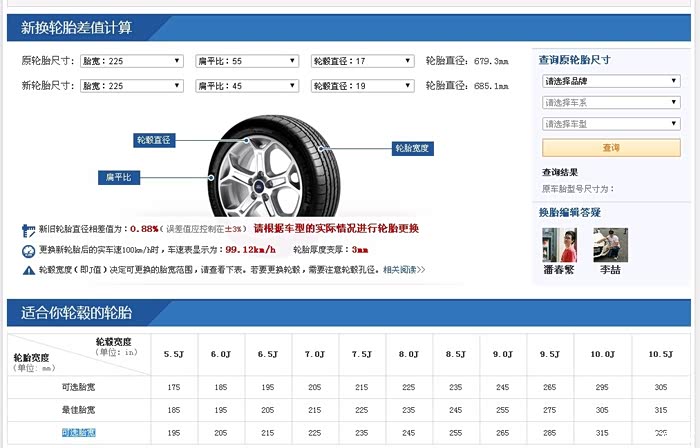700x448 pixels.
Task: Click the 轮胎宽度 label on tire diagram
Action: 412,148
